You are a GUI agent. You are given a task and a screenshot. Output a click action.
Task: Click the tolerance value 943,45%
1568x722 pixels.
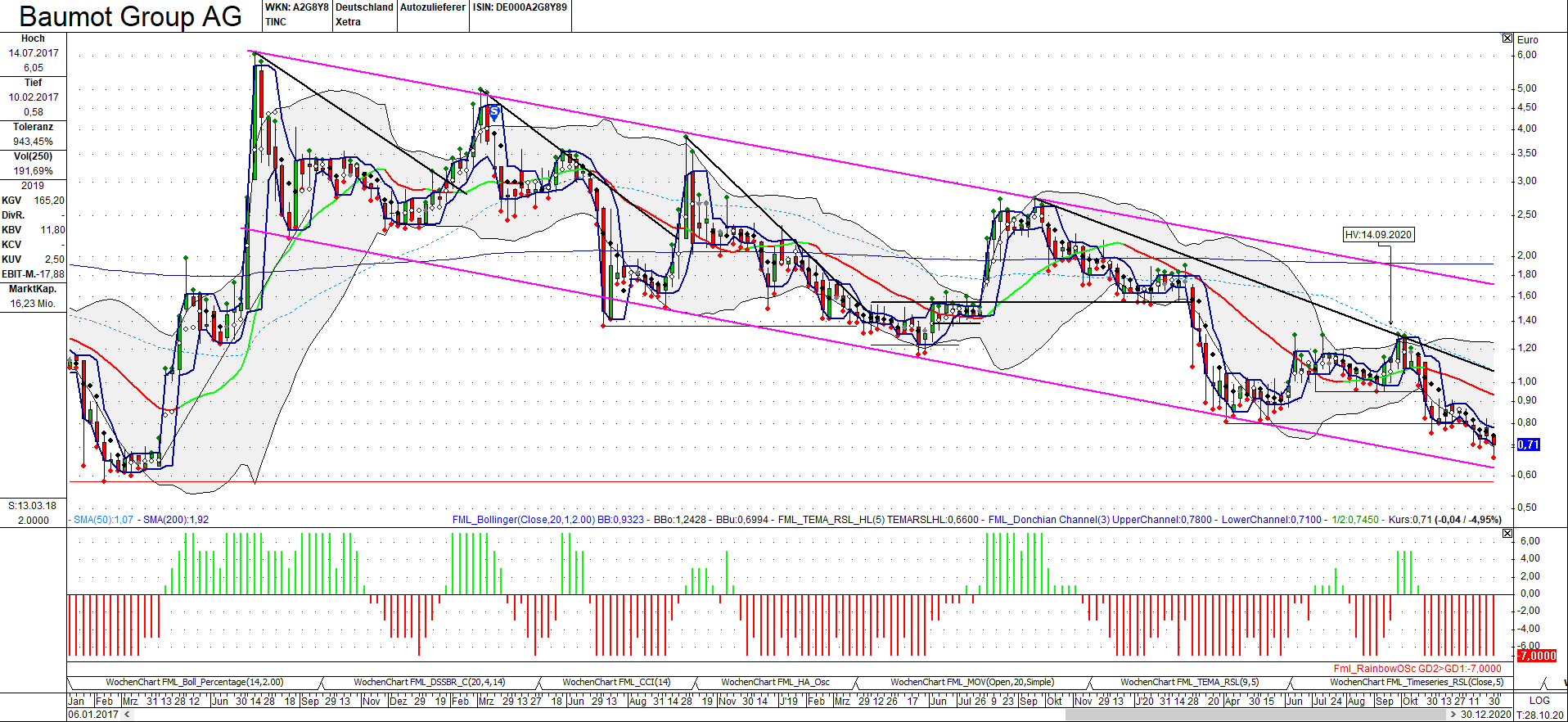[x=33, y=142]
